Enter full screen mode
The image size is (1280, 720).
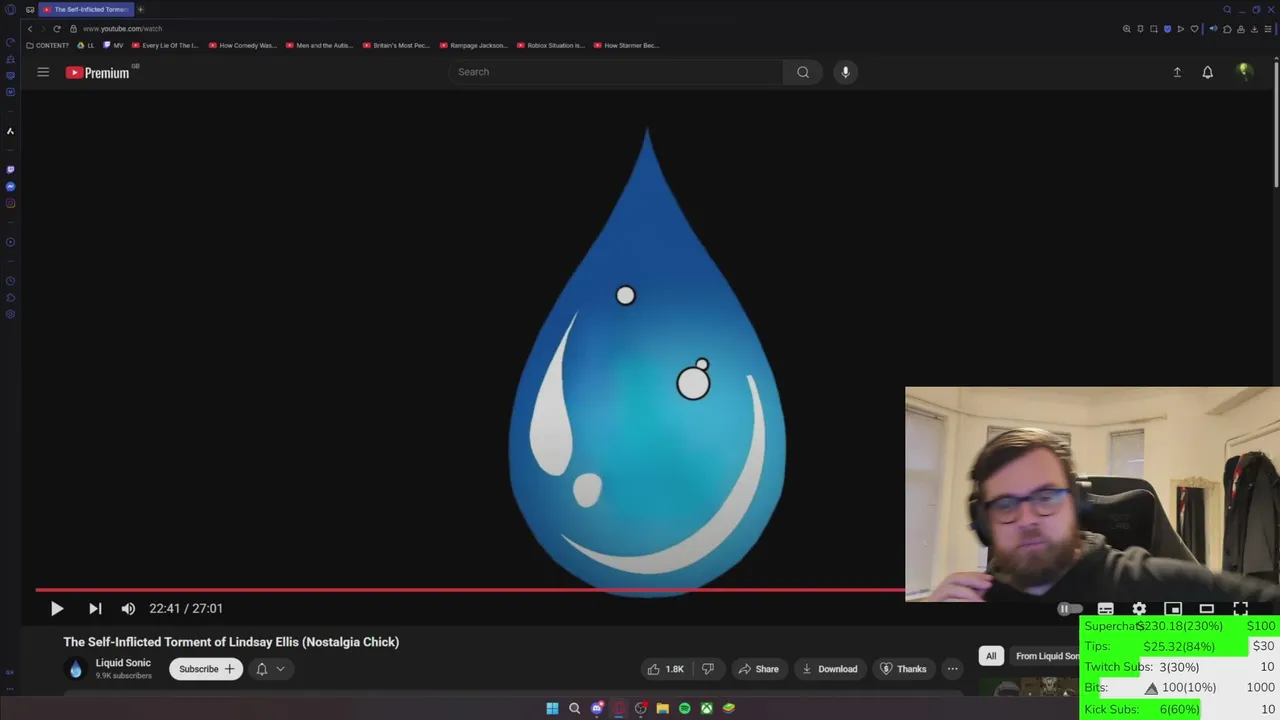(1240, 608)
